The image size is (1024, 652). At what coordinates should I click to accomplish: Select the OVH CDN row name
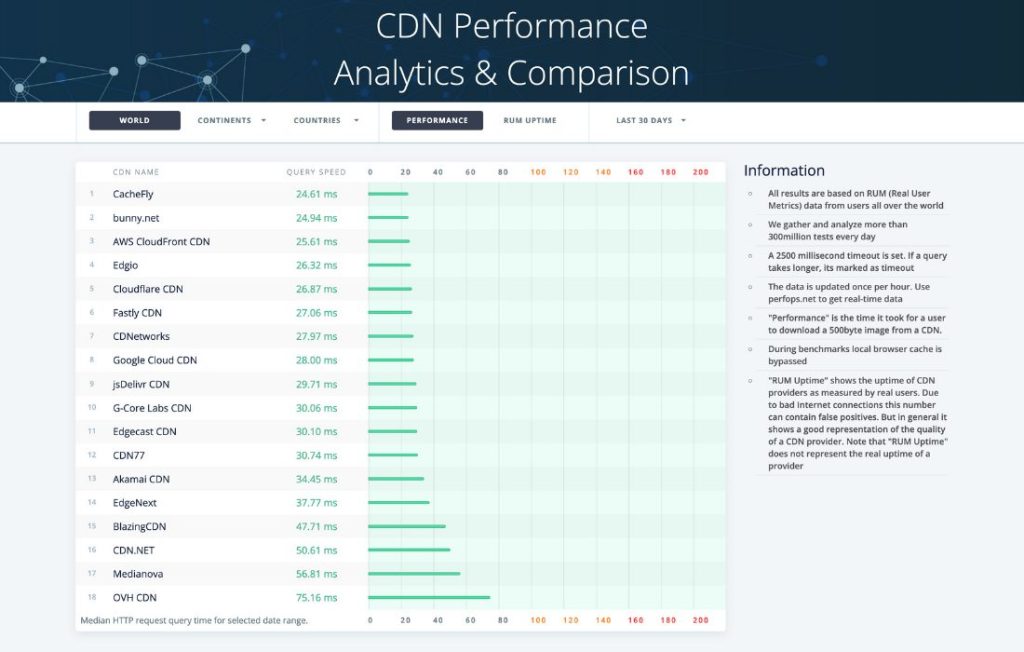pos(135,598)
